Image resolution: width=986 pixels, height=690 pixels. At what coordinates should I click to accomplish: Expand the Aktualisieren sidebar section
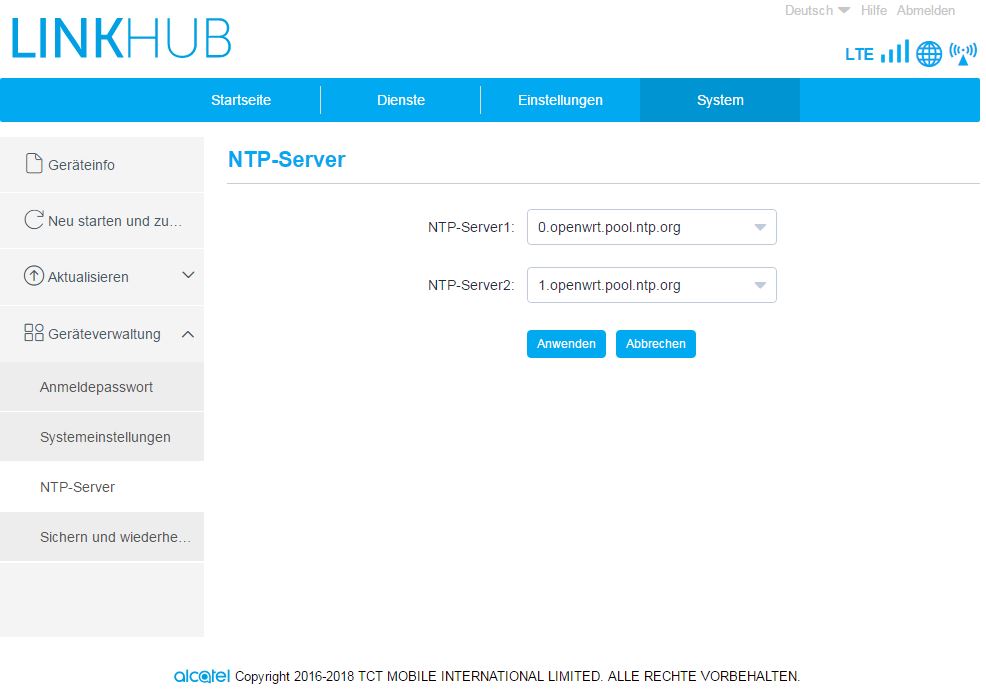coord(188,275)
